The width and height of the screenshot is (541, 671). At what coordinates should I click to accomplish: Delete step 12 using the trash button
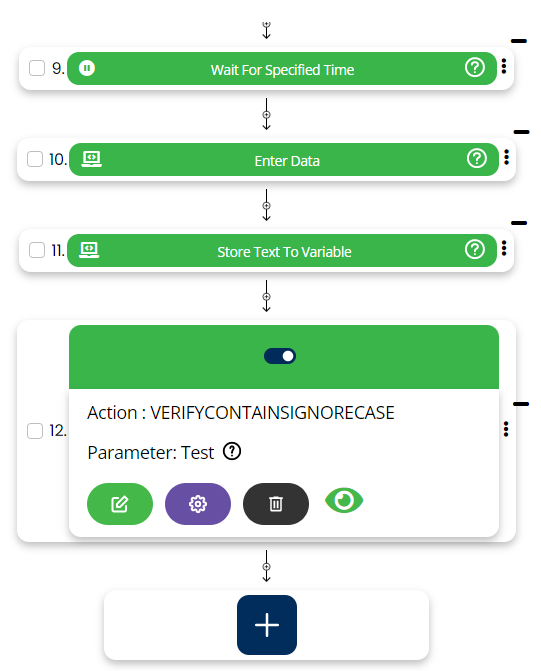click(x=276, y=504)
